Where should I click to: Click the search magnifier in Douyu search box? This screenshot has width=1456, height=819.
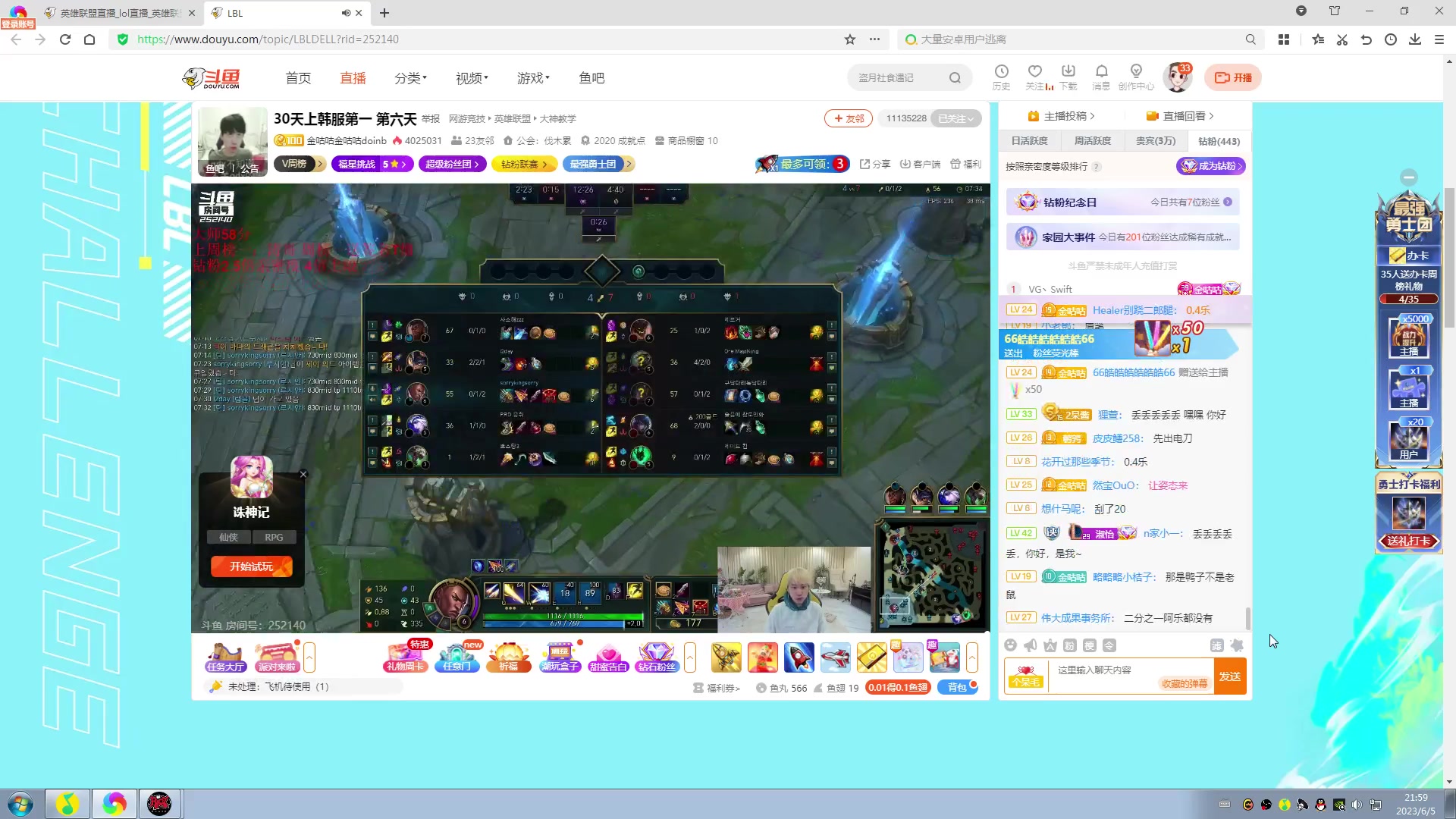tap(955, 77)
